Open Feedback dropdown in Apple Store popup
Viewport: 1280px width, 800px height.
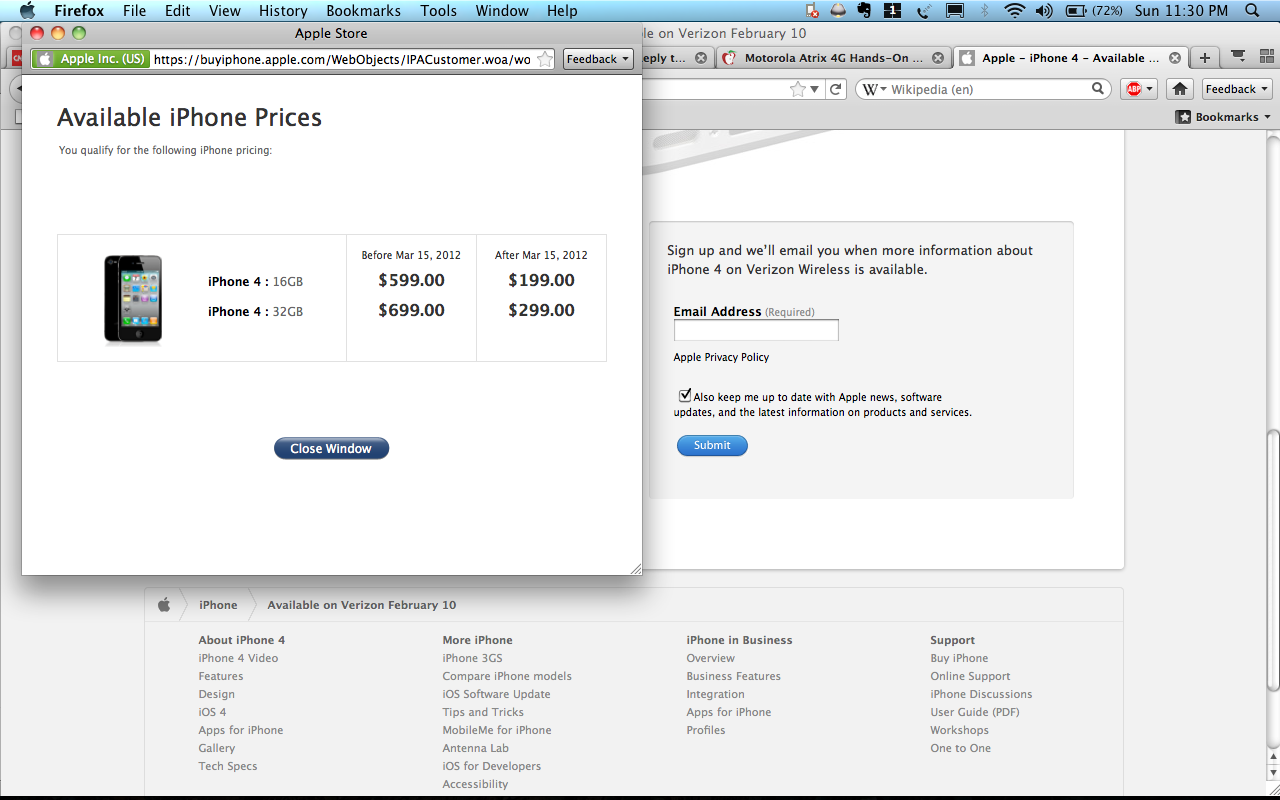pos(598,59)
